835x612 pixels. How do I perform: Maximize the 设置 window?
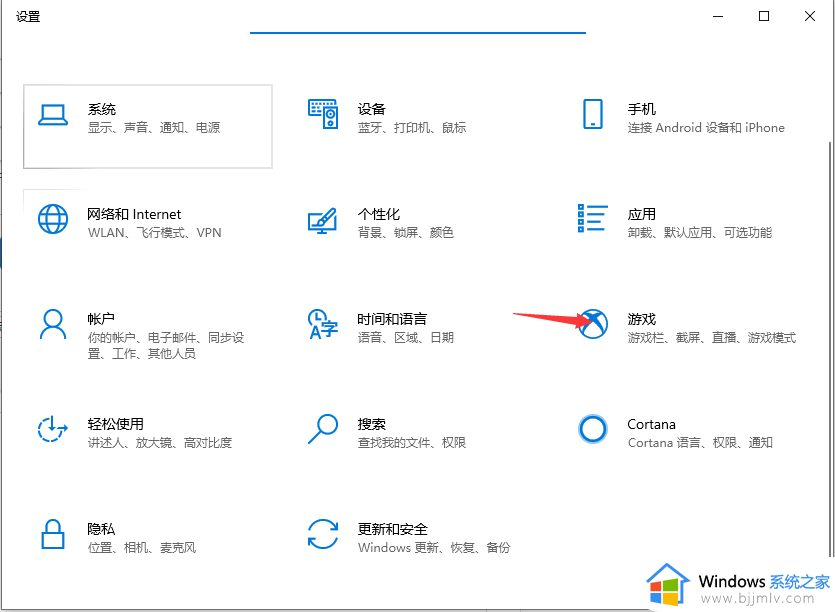pyautogui.click(x=764, y=17)
